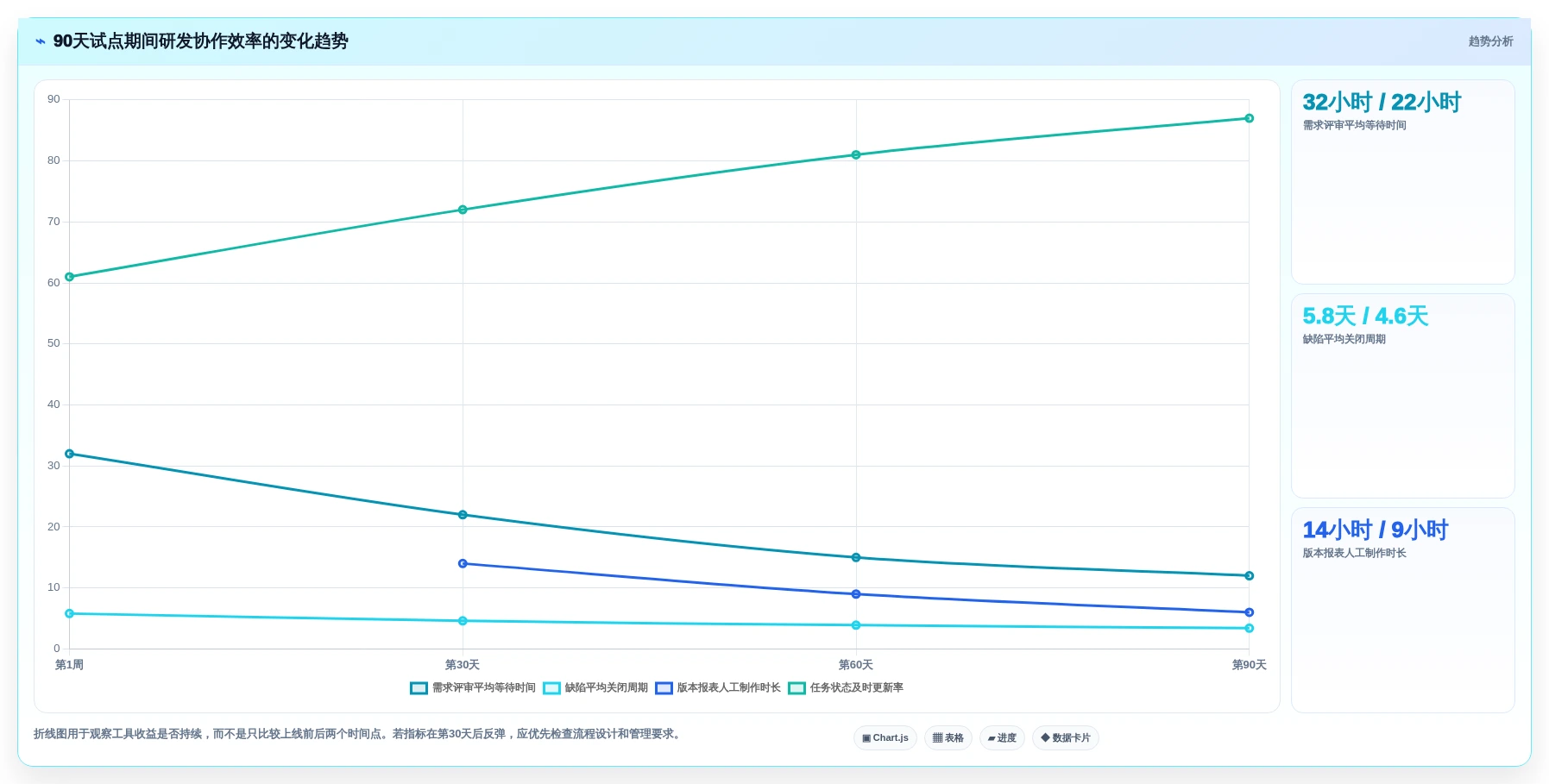1549x784 pixels.
Task: Click the 缺陷平均关闭周期 point at 第90天
Action: click(1249, 629)
